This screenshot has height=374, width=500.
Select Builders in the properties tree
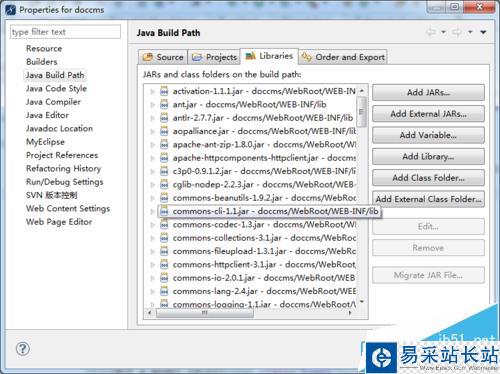42,62
